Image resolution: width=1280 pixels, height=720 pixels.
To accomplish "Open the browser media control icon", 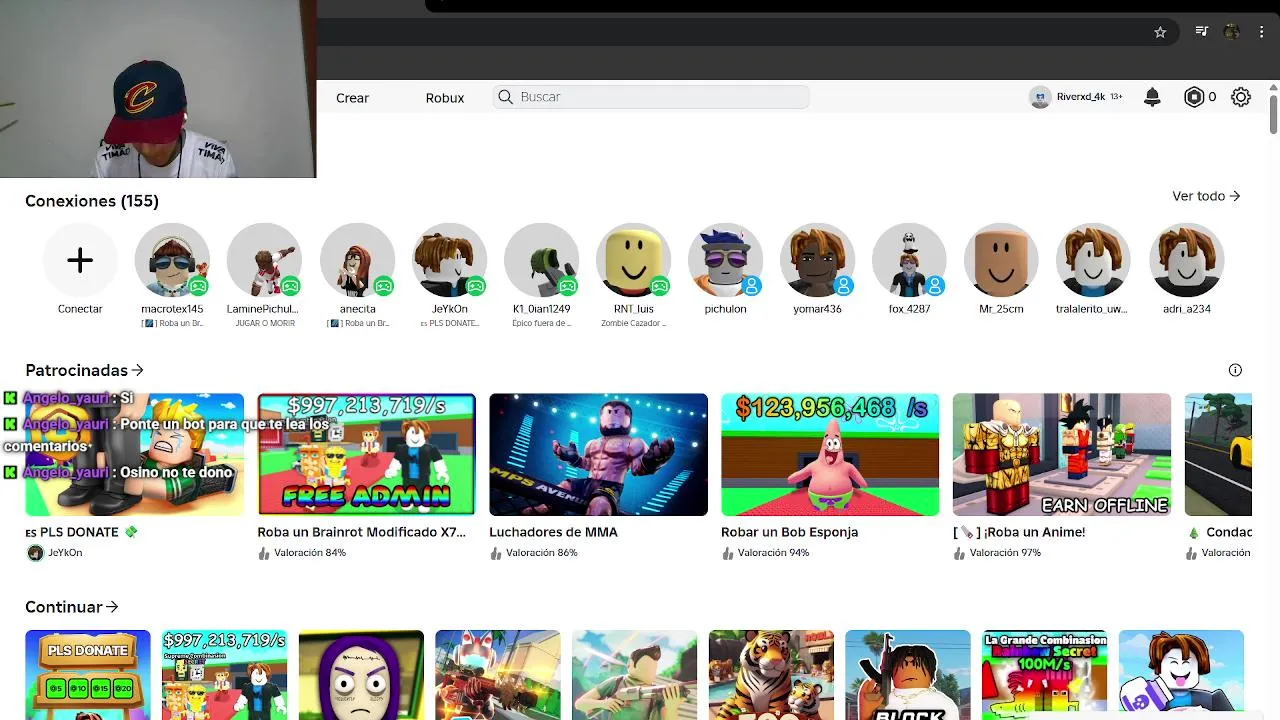I will tap(1203, 32).
